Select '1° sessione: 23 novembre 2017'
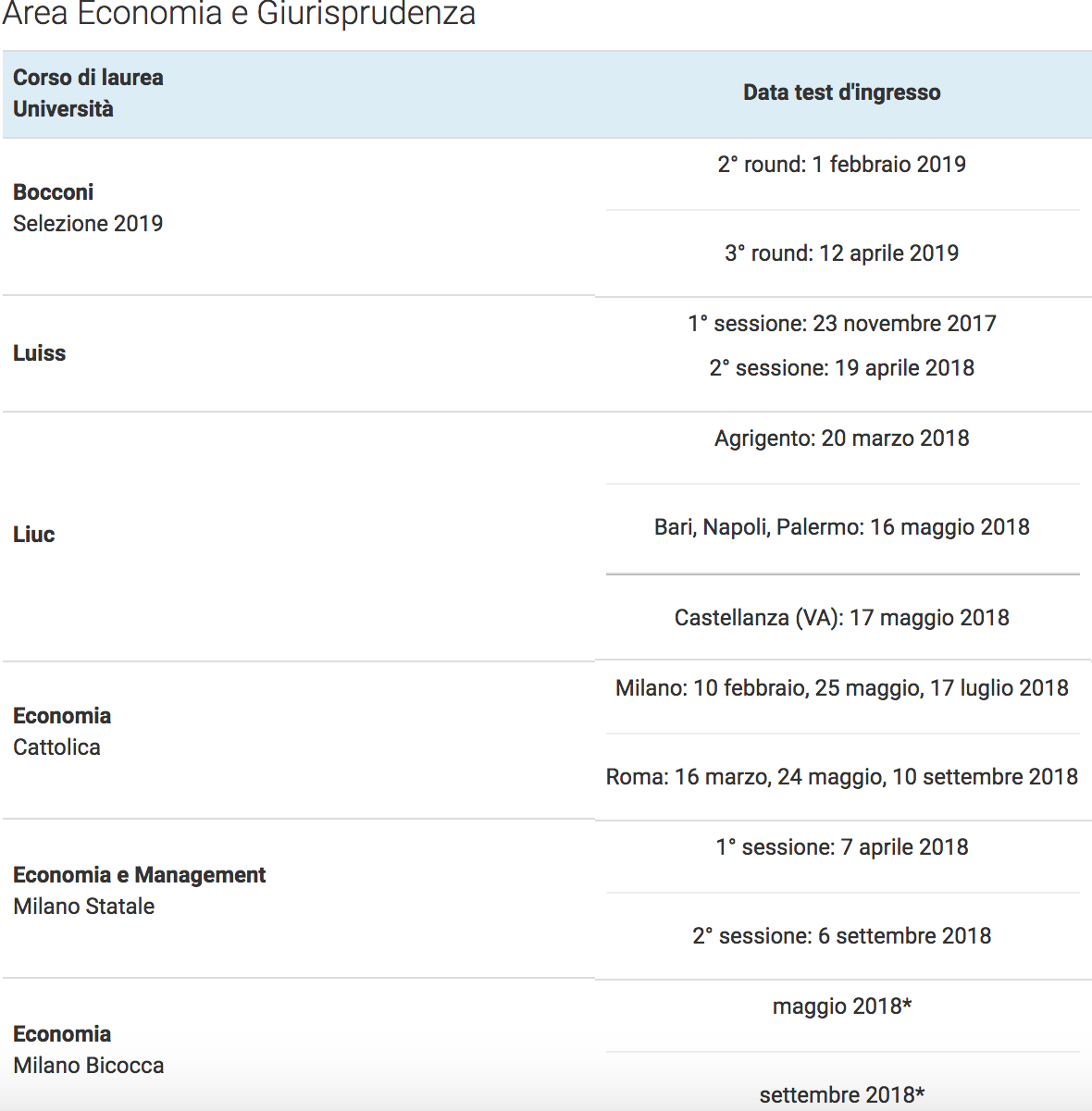This screenshot has width=1092, height=1111. point(842,324)
